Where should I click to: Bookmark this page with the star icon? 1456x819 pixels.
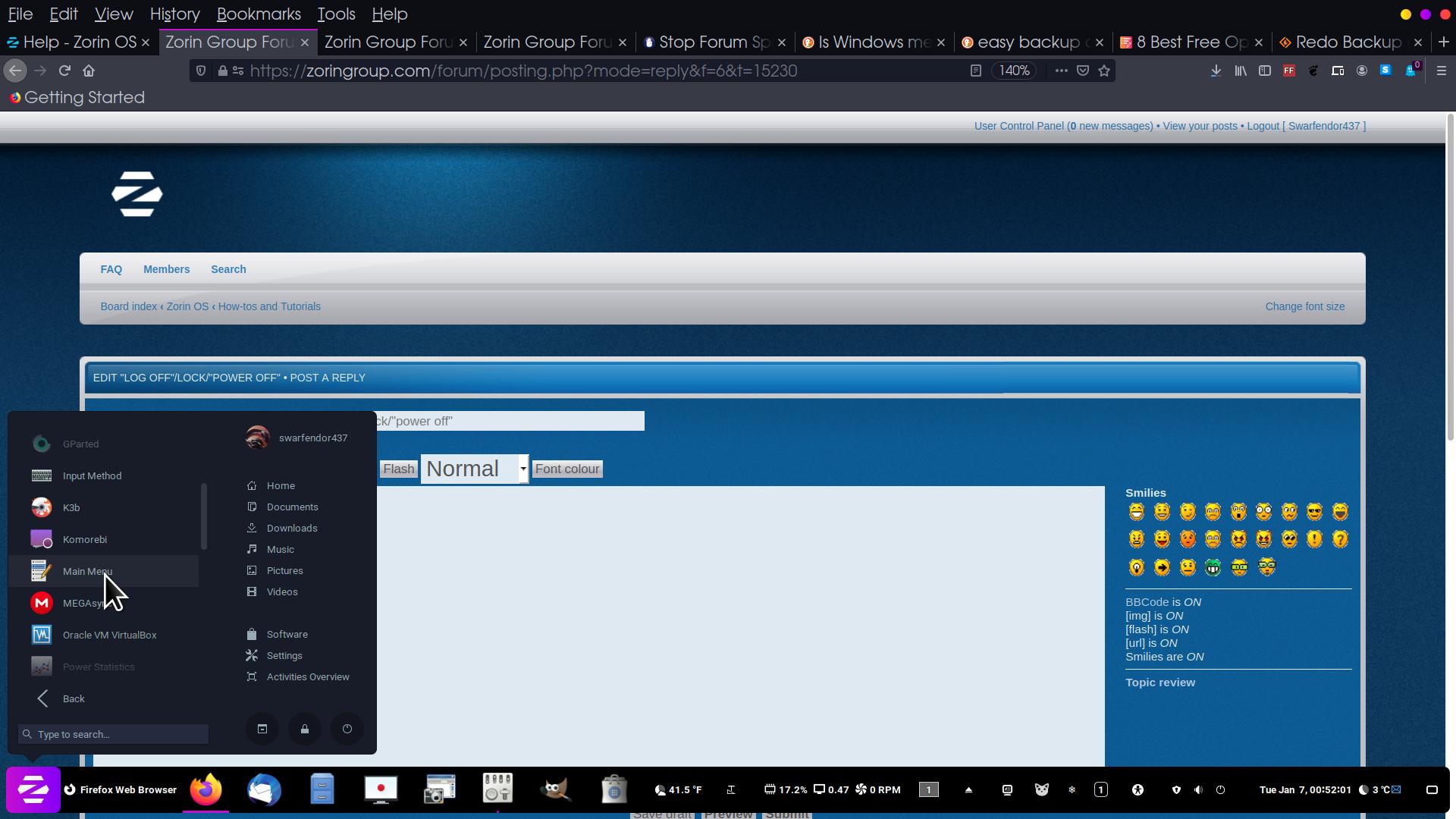click(x=1104, y=71)
